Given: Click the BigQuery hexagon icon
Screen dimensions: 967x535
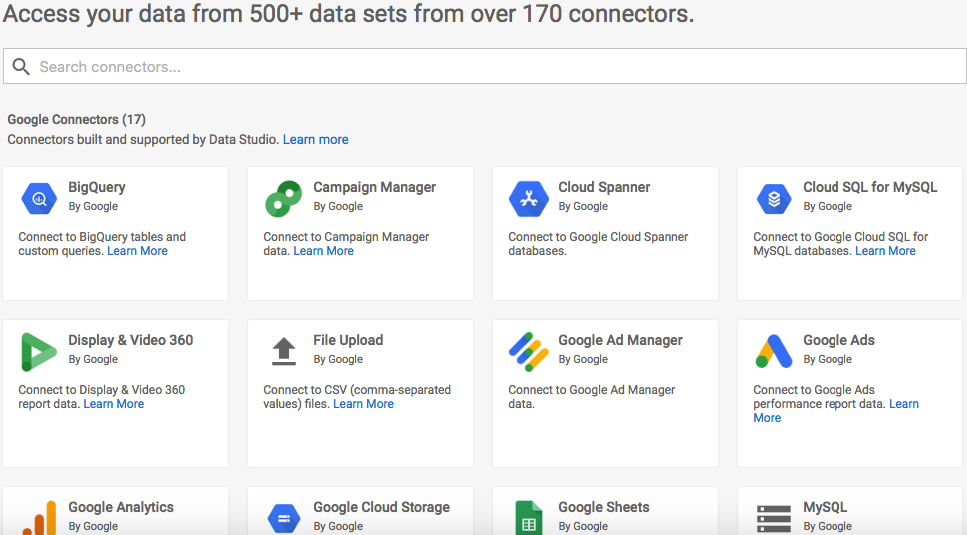Looking at the screenshot, I should 39,198.
